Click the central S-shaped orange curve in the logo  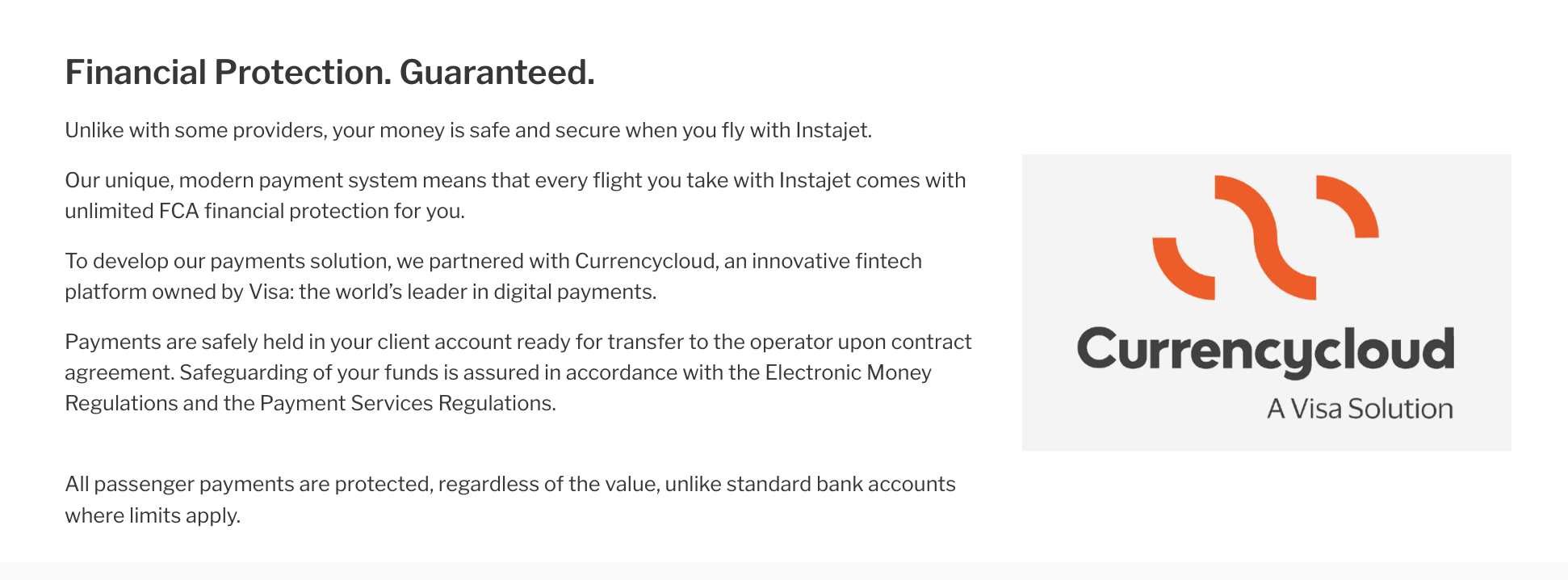pyautogui.click(x=1265, y=237)
